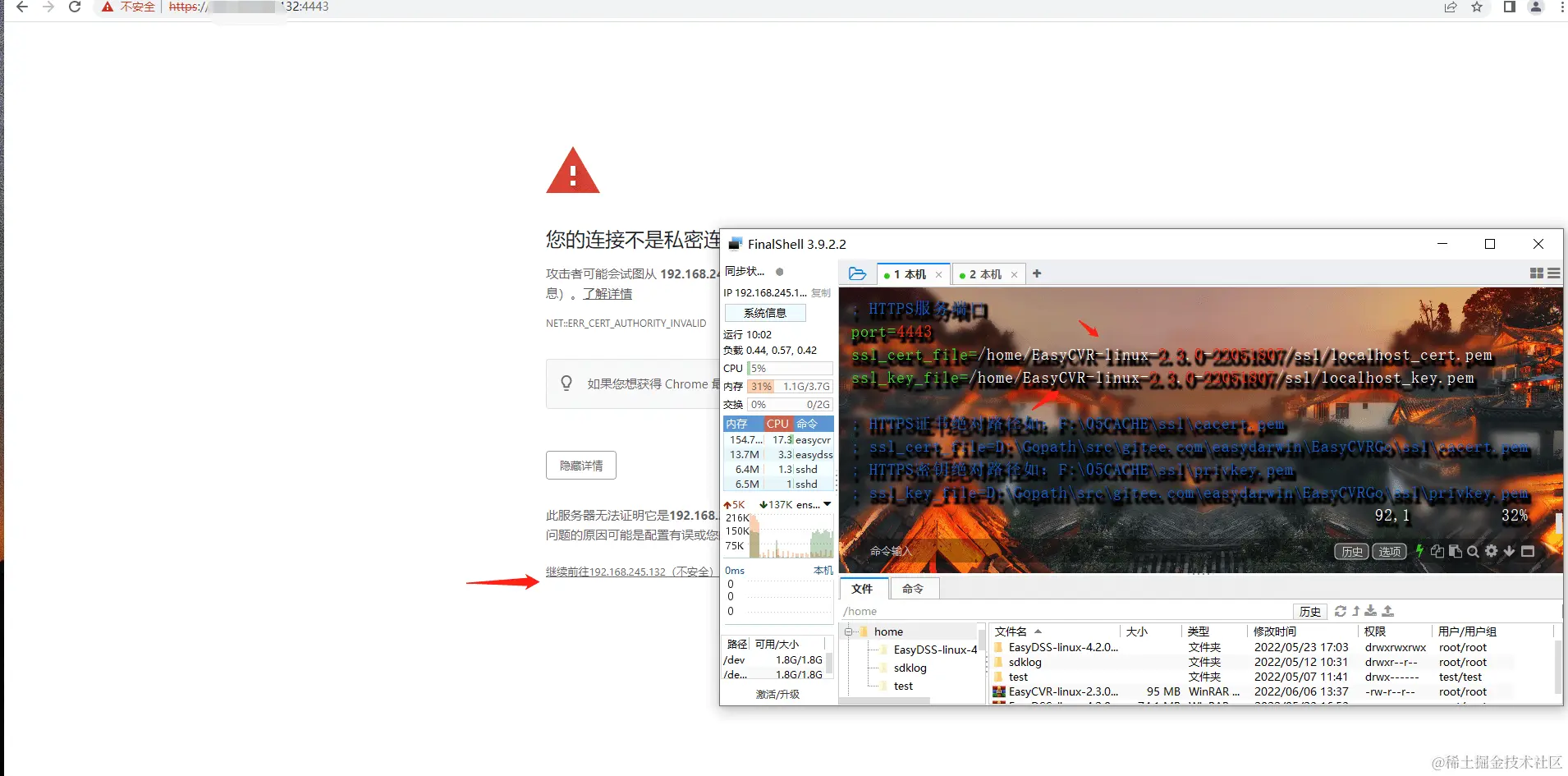Click the 不安全 security warning badge
The image size is (1568, 776).
tap(128, 7)
